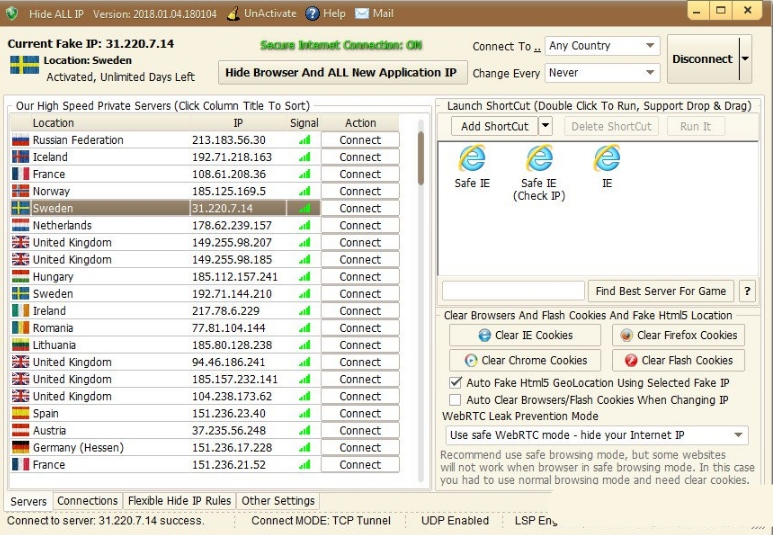Enable Auto Clear Browsers/Flash Cookies checkbox

point(455,400)
